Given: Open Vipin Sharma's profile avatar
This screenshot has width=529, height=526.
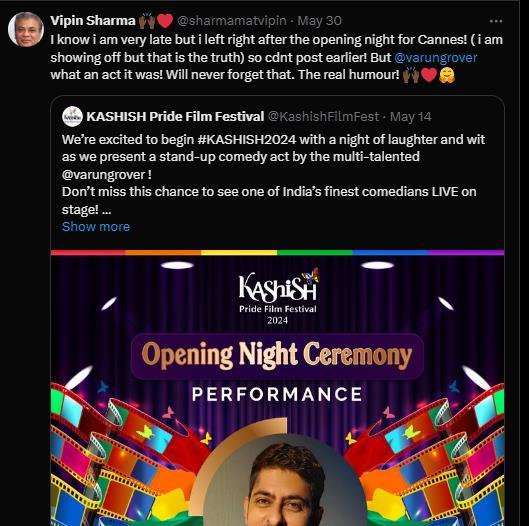Looking at the screenshot, I should pyautogui.click(x=26, y=29).
